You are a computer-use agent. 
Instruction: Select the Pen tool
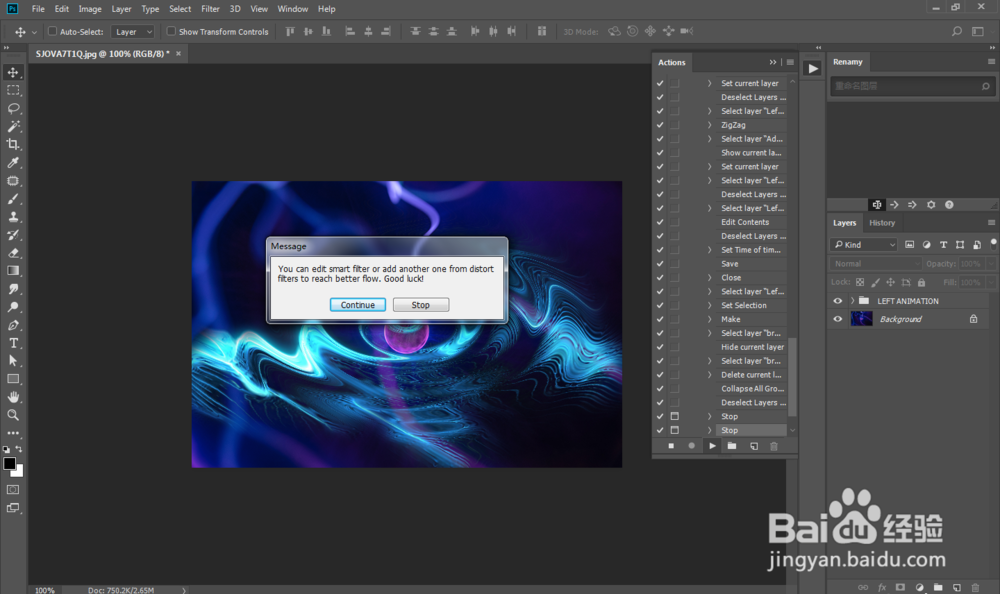[x=13, y=325]
